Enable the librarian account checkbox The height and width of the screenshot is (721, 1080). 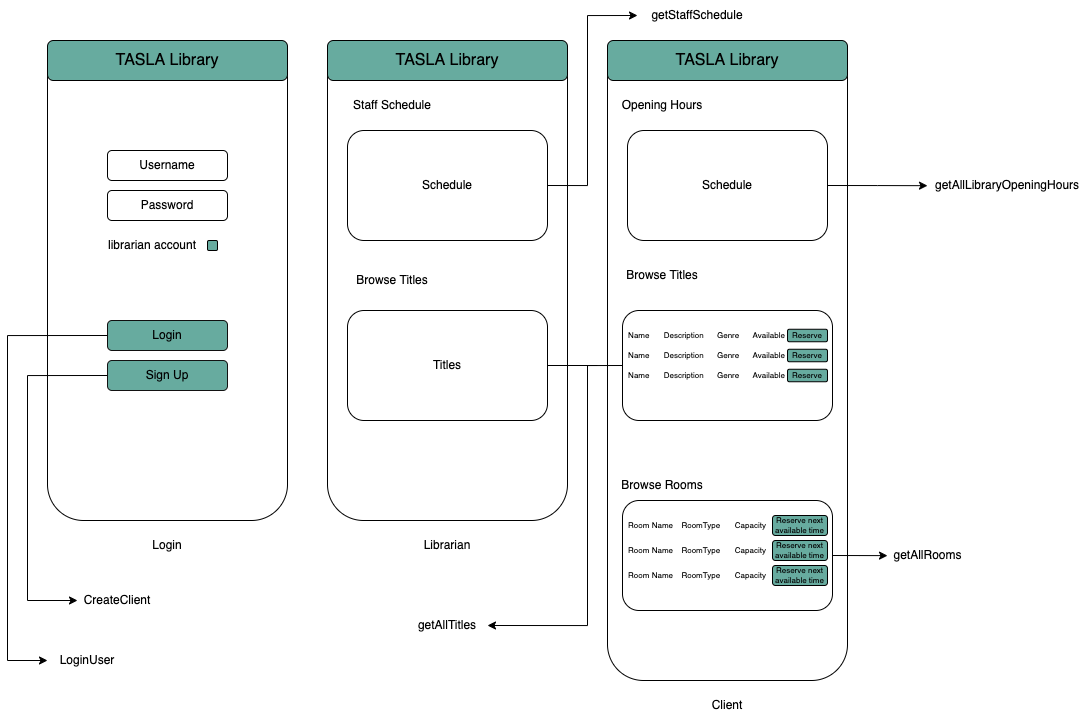pos(212,244)
